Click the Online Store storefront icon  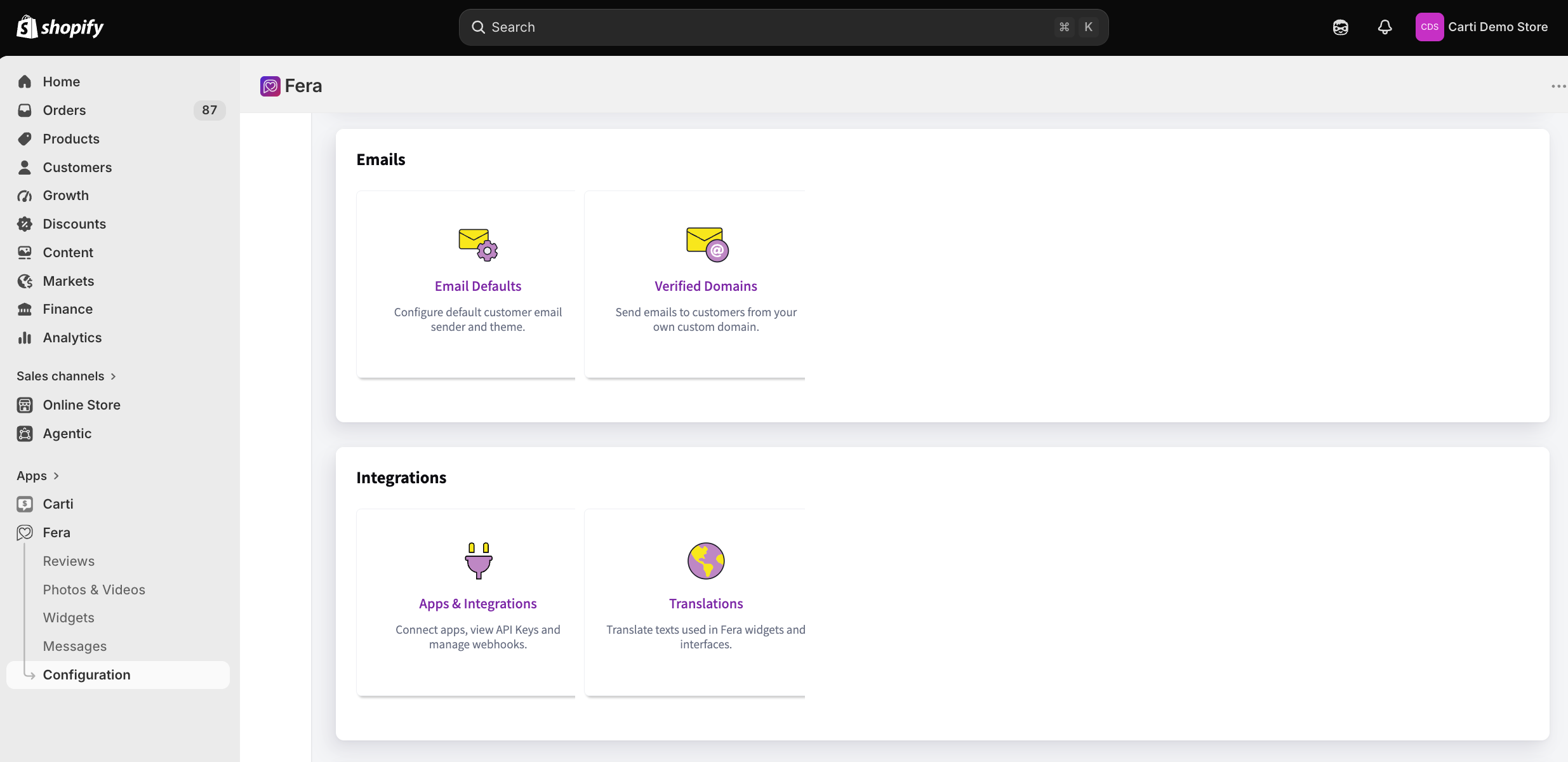click(x=25, y=405)
